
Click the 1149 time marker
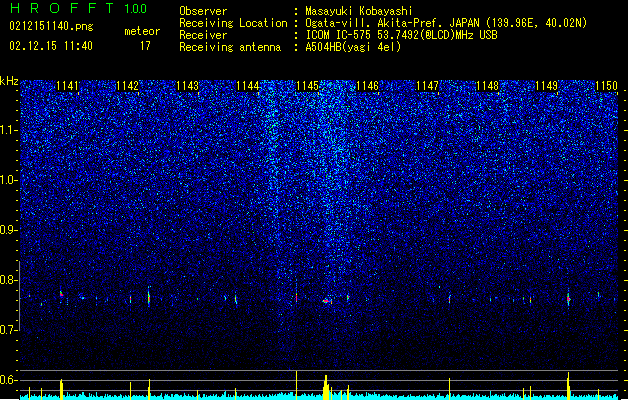coord(547,86)
